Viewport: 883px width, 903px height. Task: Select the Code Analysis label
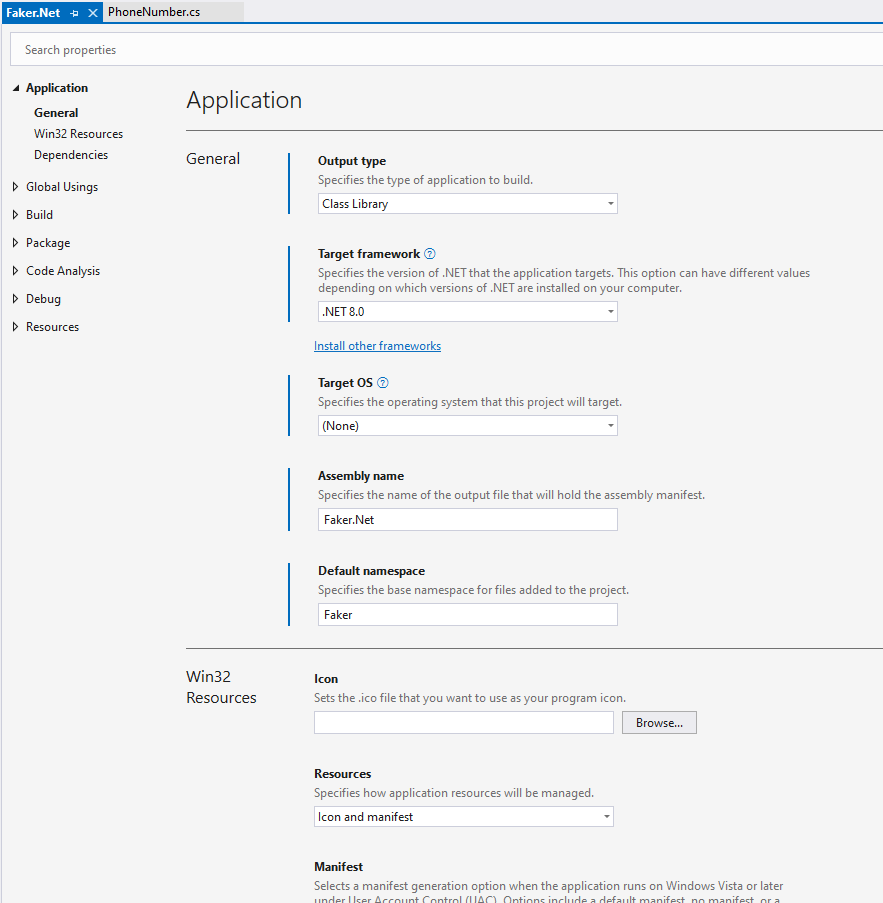click(x=63, y=271)
